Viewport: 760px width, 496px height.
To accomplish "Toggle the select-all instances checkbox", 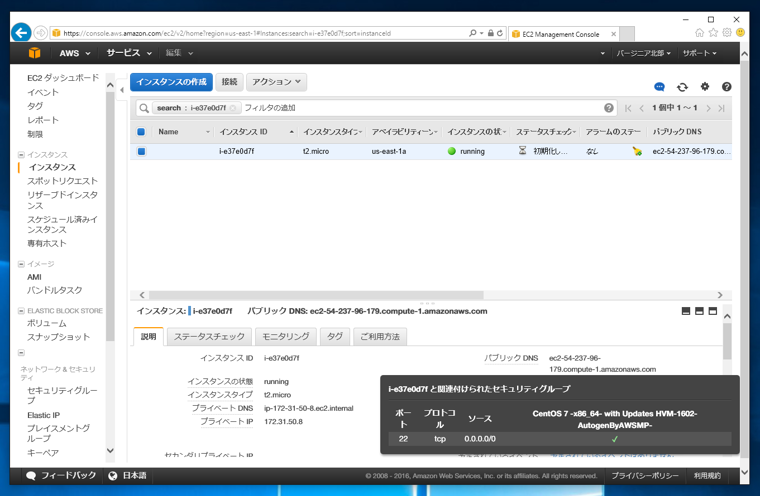I will (141, 131).
